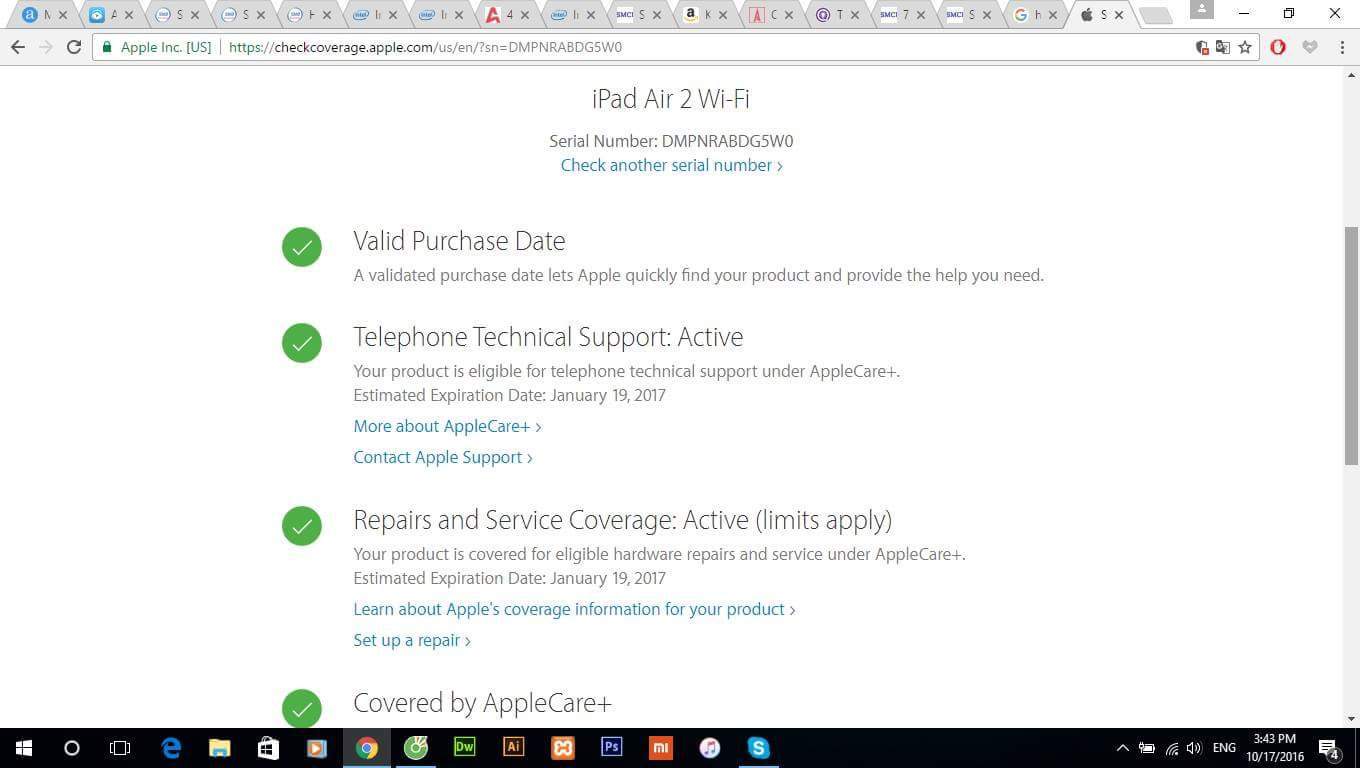Open Cortana search circle on taskbar
The height and width of the screenshot is (768, 1360).
(x=71, y=747)
